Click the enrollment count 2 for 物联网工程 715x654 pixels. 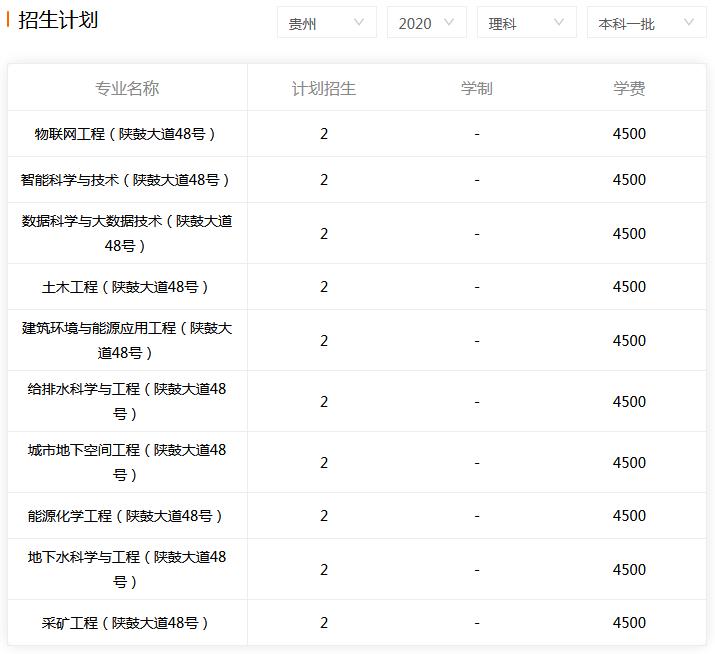[x=324, y=134]
